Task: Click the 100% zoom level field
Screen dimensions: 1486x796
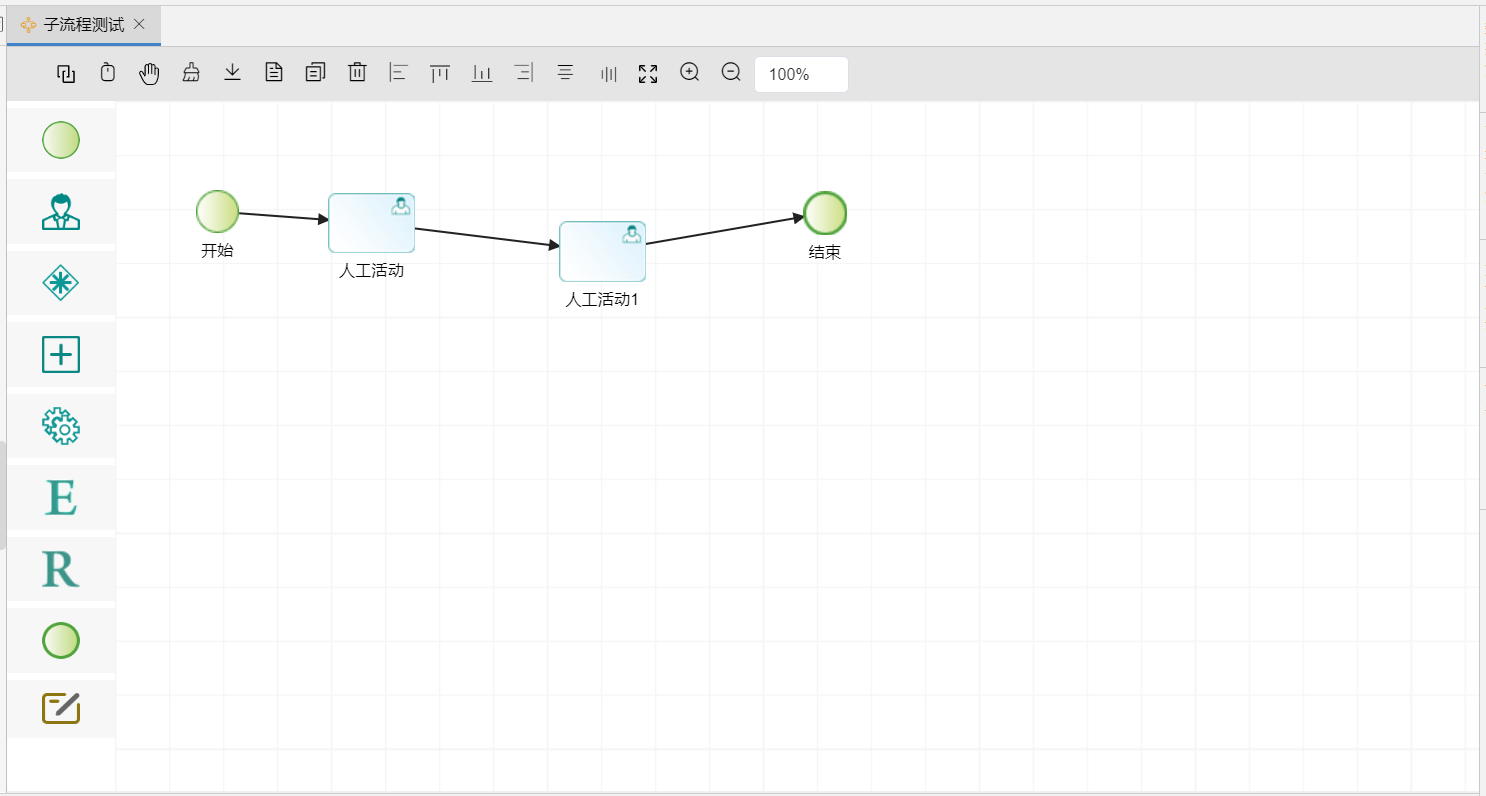Action: [x=801, y=74]
